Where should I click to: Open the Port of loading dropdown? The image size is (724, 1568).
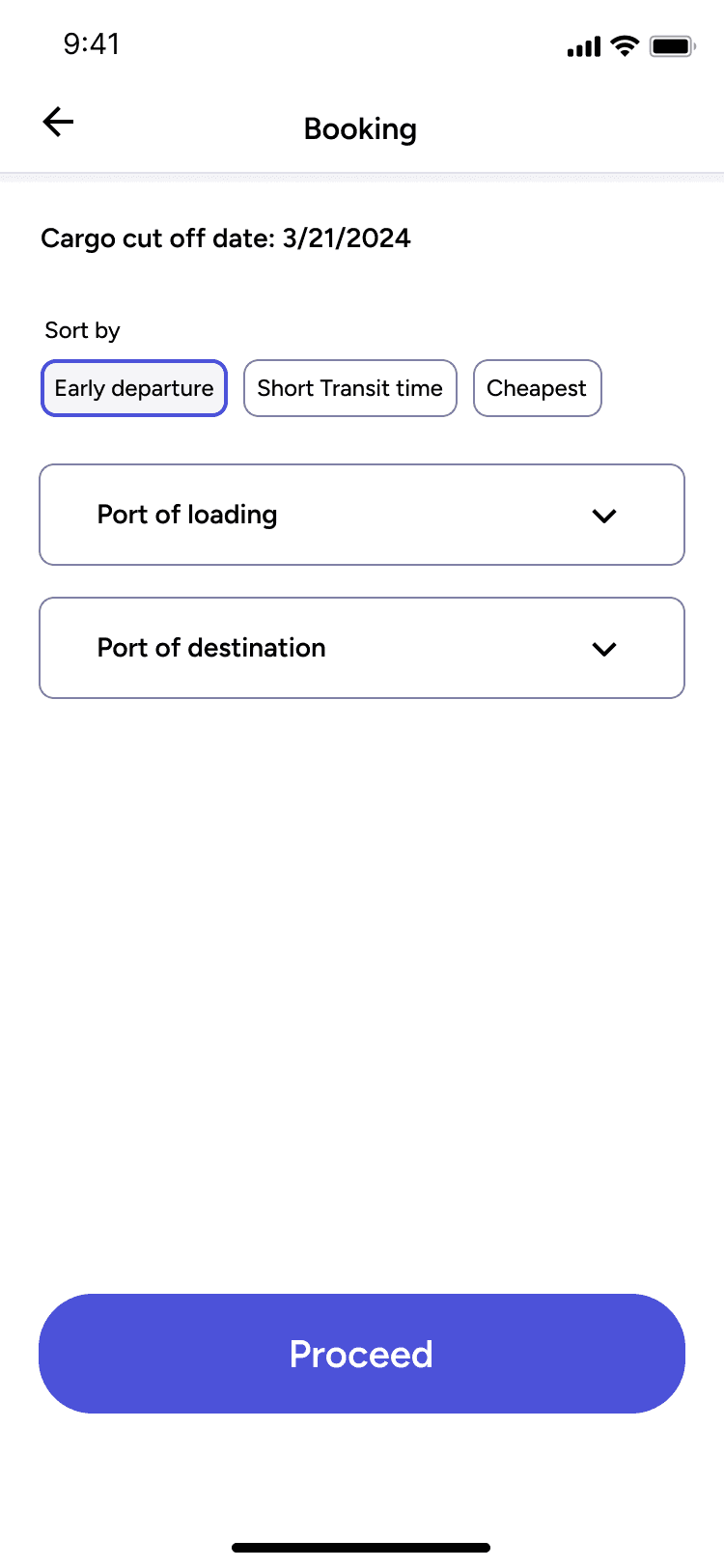pos(362,515)
